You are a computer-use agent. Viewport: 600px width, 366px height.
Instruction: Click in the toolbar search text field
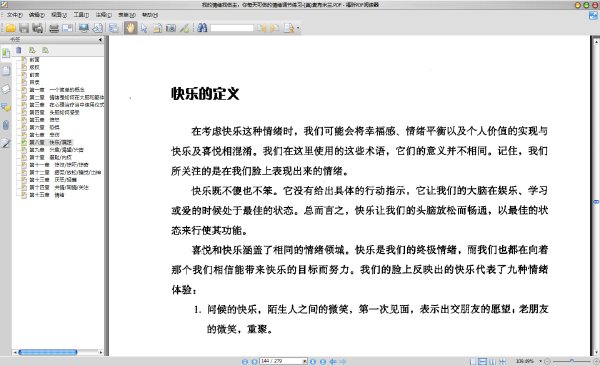pos(232,28)
